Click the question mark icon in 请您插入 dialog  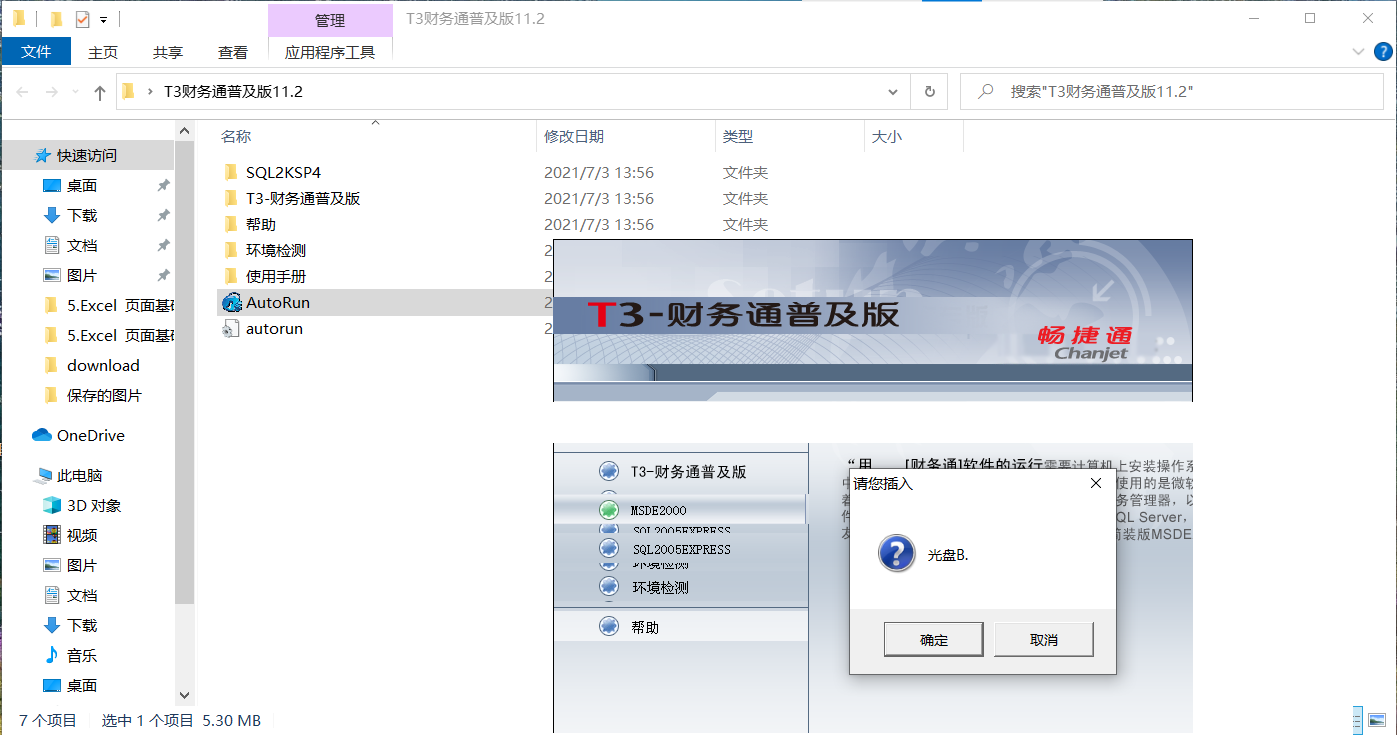tap(897, 553)
